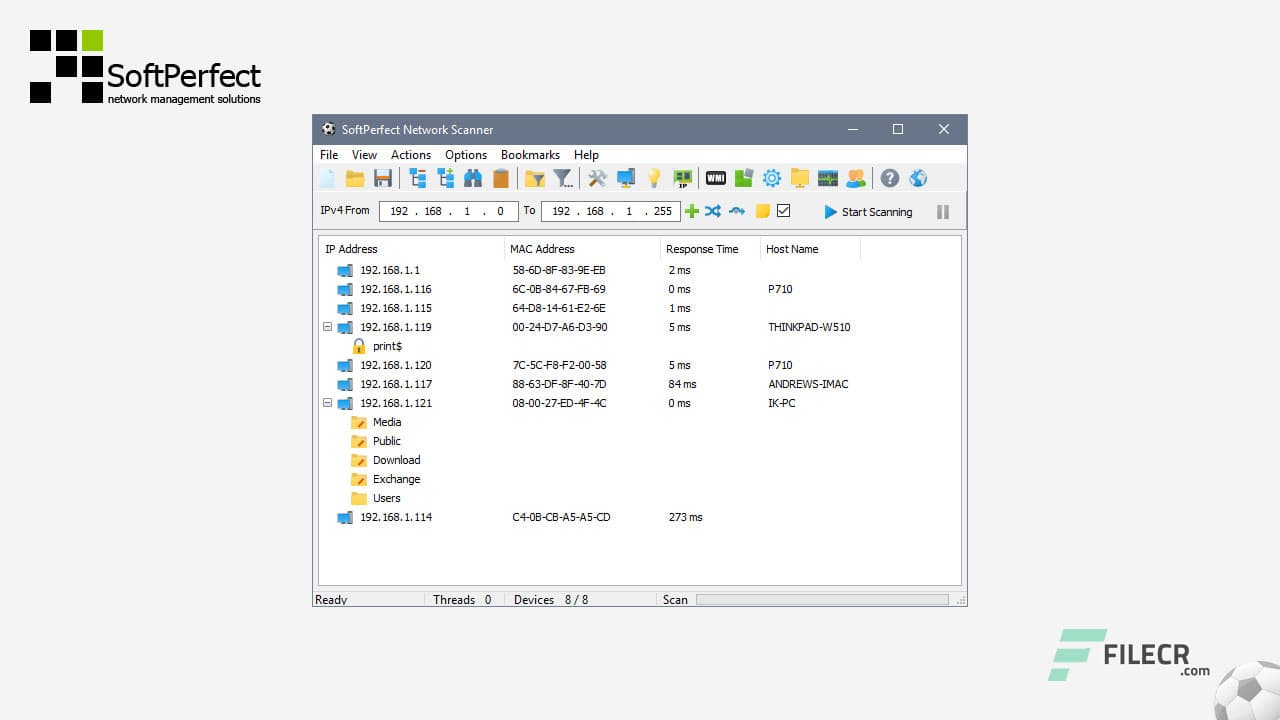Click the lightbulb Wake-on-LAN icon

pos(654,178)
